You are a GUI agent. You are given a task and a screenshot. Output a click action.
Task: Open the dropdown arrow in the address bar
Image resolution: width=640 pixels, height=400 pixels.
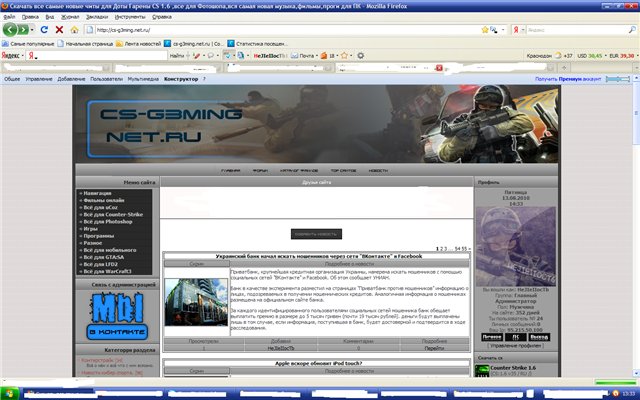tap(503, 30)
